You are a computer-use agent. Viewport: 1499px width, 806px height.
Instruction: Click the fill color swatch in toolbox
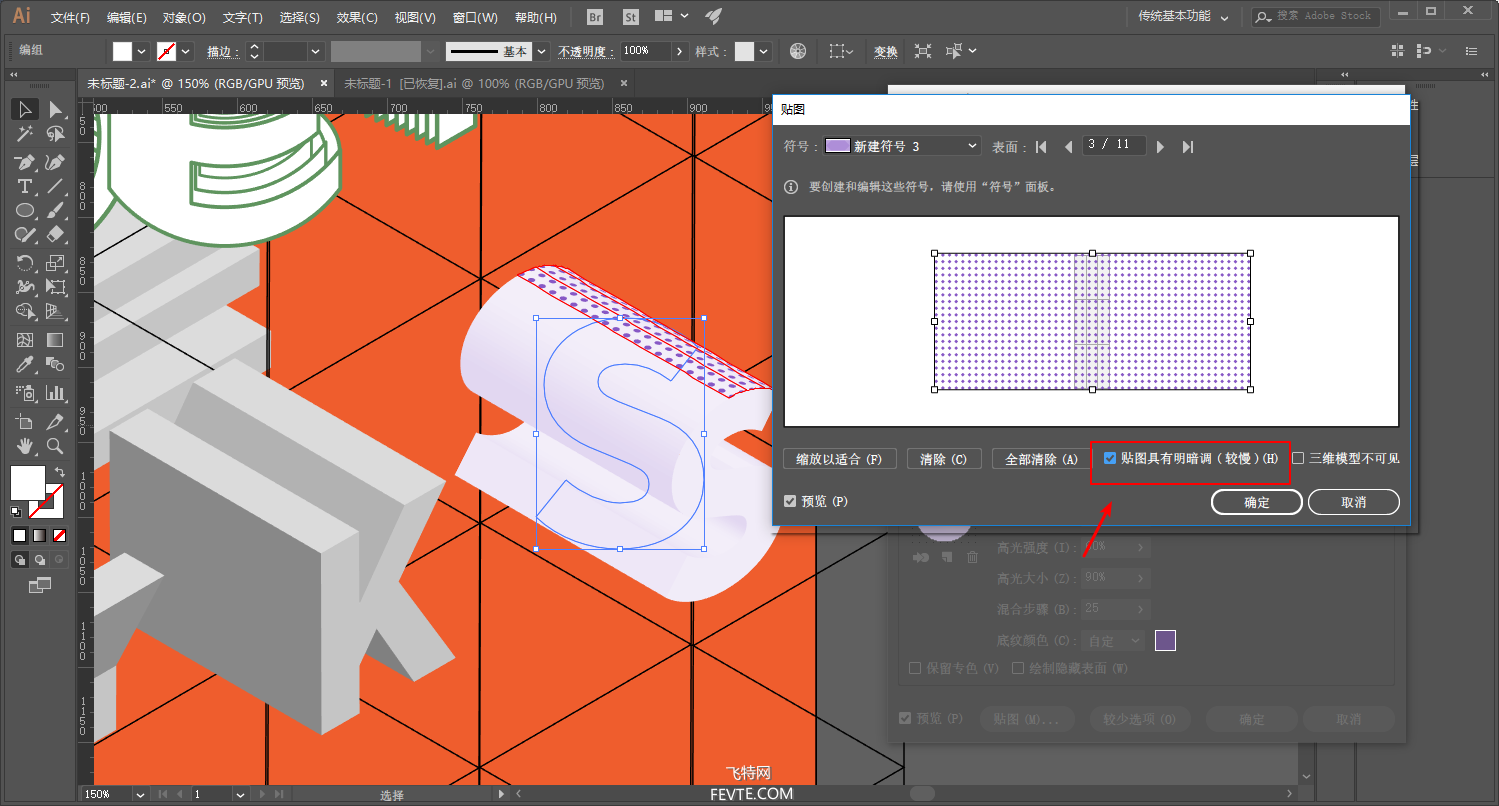(27, 482)
